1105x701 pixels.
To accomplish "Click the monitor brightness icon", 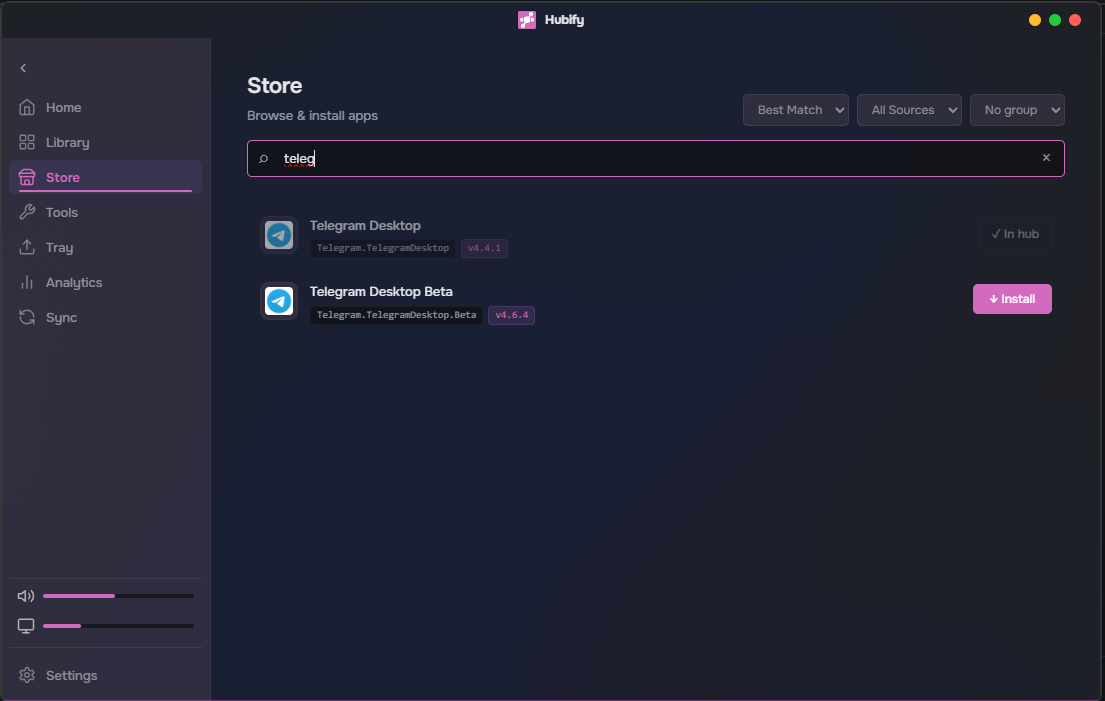I will [26, 626].
